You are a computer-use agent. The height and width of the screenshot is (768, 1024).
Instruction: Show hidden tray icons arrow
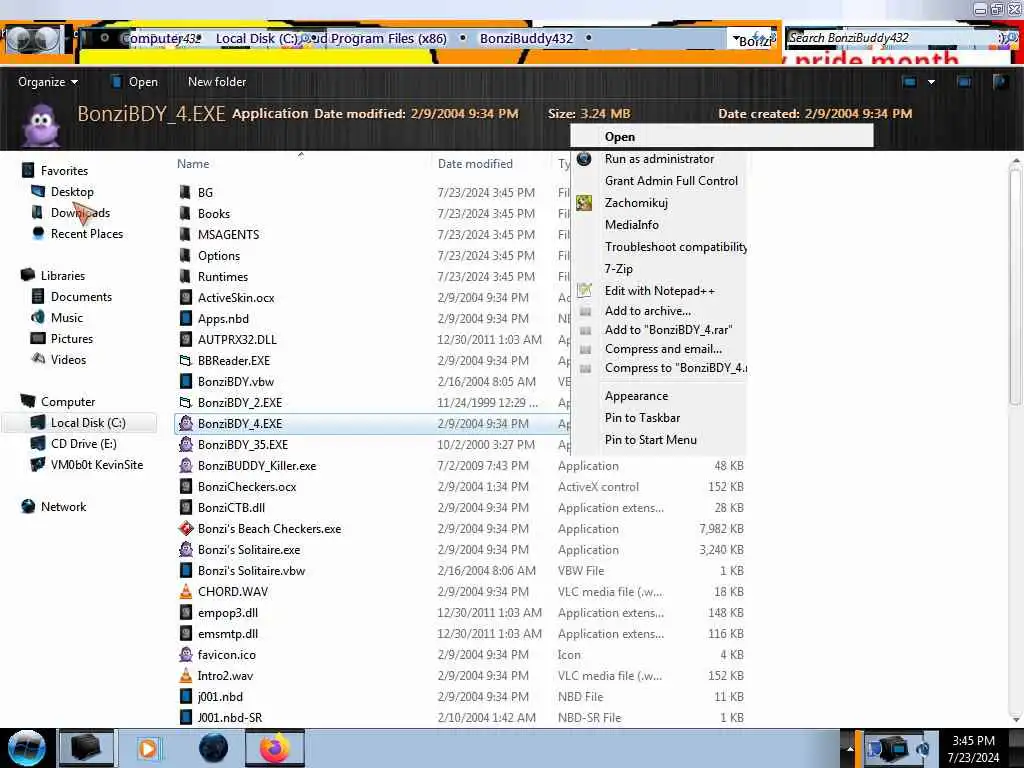tap(850, 748)
